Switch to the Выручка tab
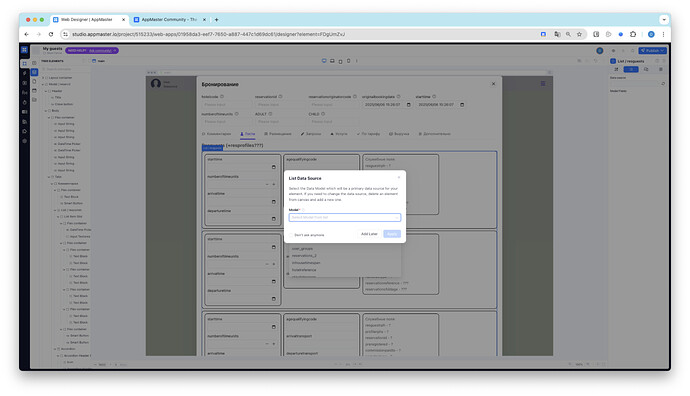 pos(399,134)
